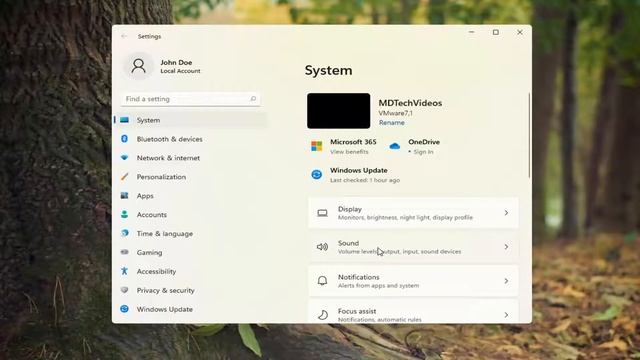Open Time & language label
Image resolution: width=640 pixels, height=360 pixels.
[x=164, y=233]
